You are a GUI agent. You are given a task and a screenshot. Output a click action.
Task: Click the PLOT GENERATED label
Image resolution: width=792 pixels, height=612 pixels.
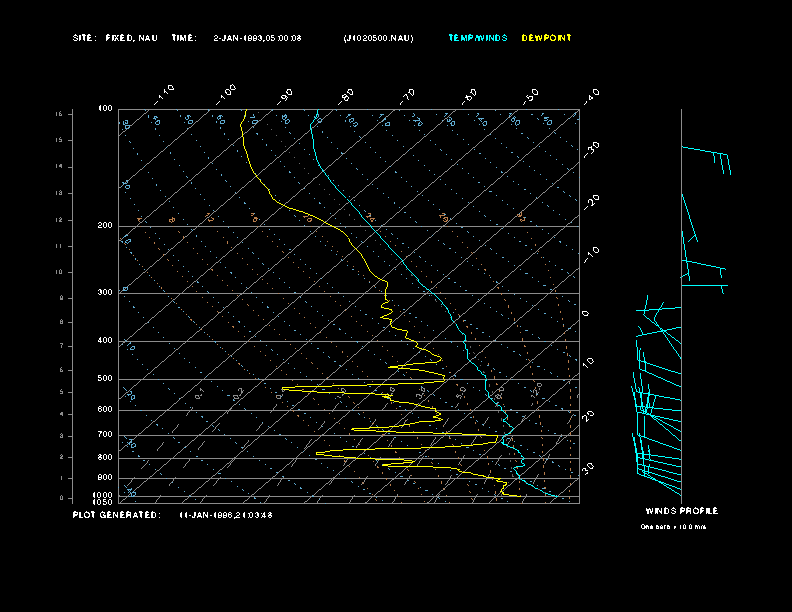pyautogui.click(x=115, y=515)
